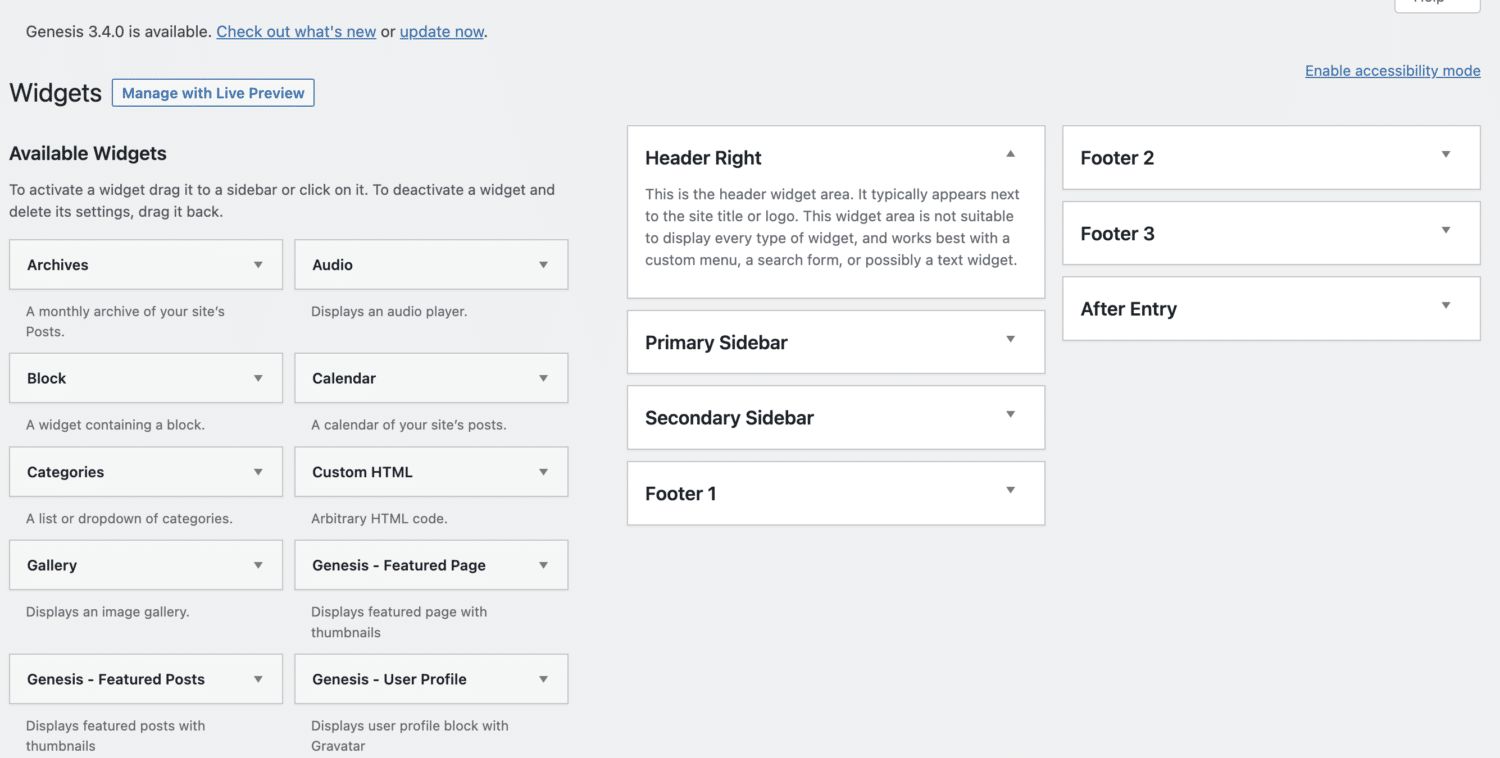Open the Genesis update now link
The height and width of the screenshot is (758, 1500).
pos(441,31)
